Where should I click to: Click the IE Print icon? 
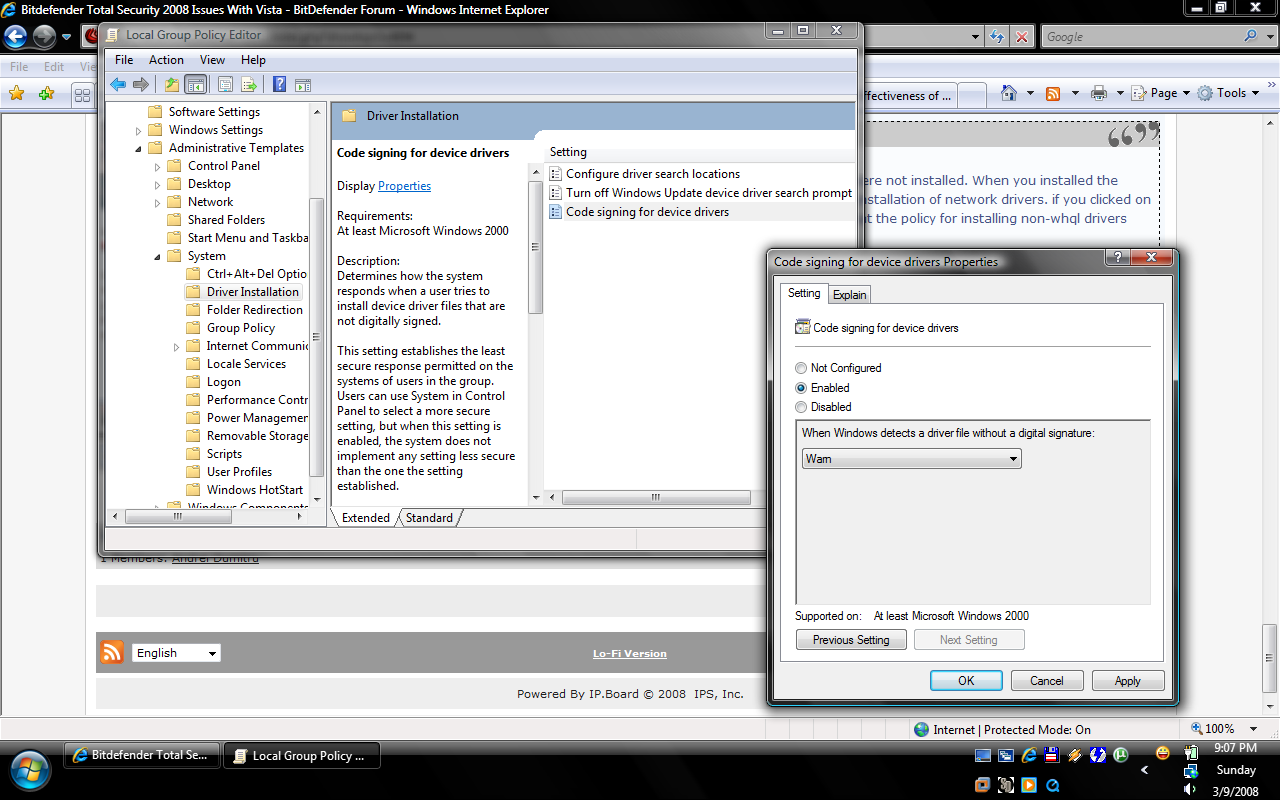(x=1099, y=93)
